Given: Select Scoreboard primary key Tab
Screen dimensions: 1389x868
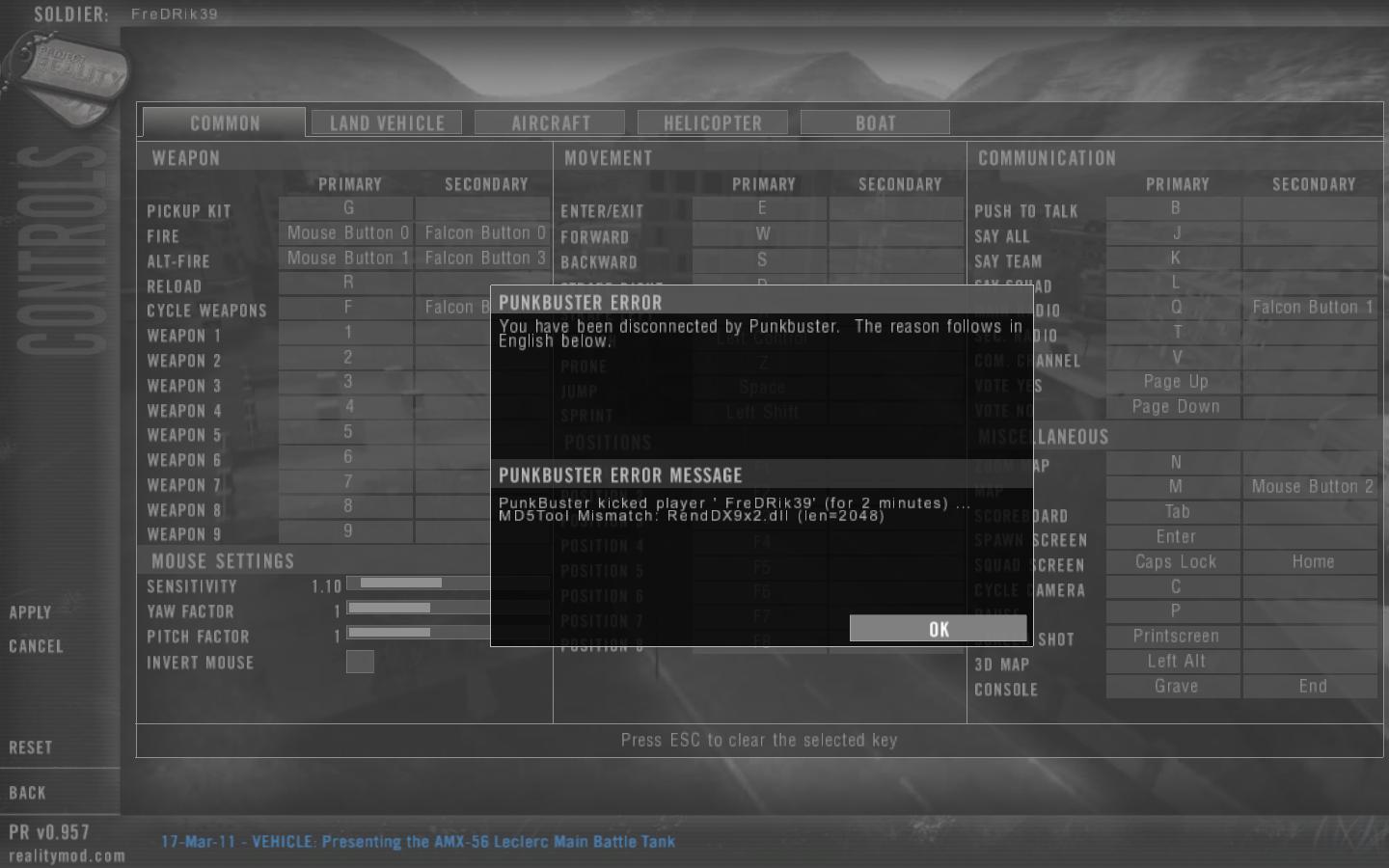Looking at the screenshot, I should [x=1174, y=512].
